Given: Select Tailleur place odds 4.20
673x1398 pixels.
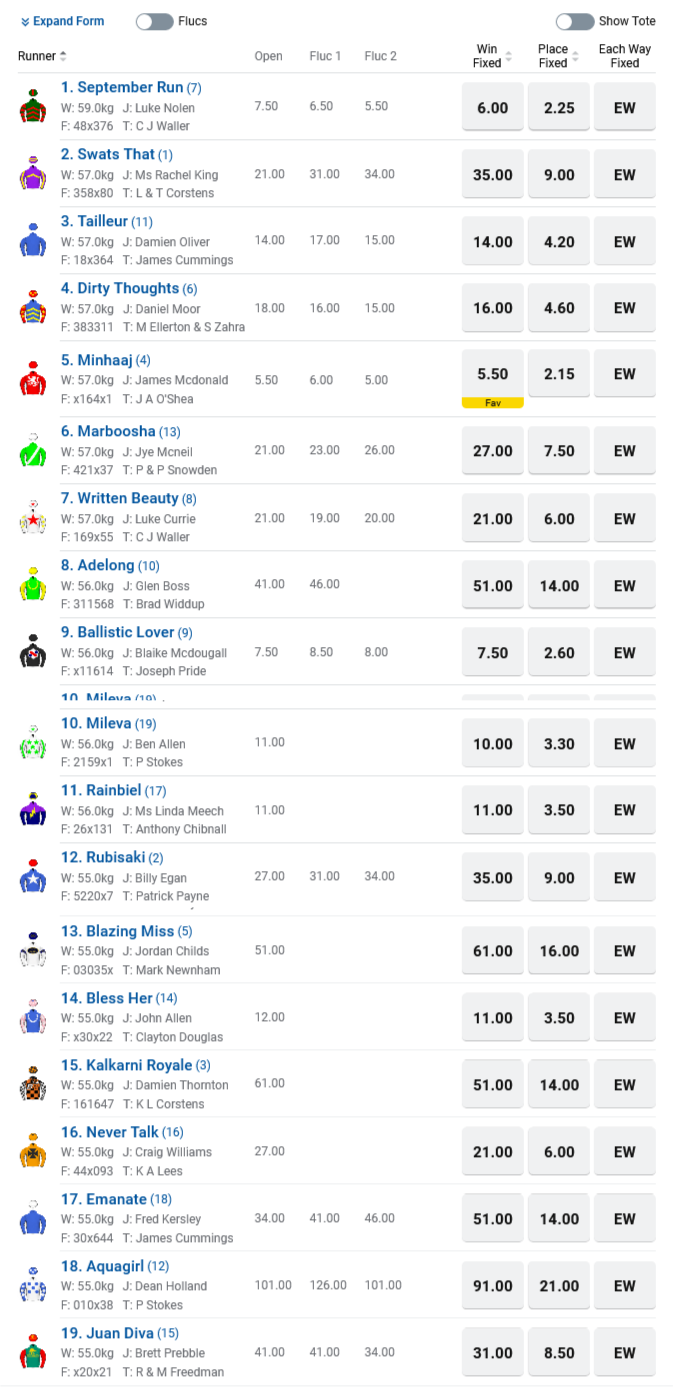Looking at the screenshot, I should [559, 241].
